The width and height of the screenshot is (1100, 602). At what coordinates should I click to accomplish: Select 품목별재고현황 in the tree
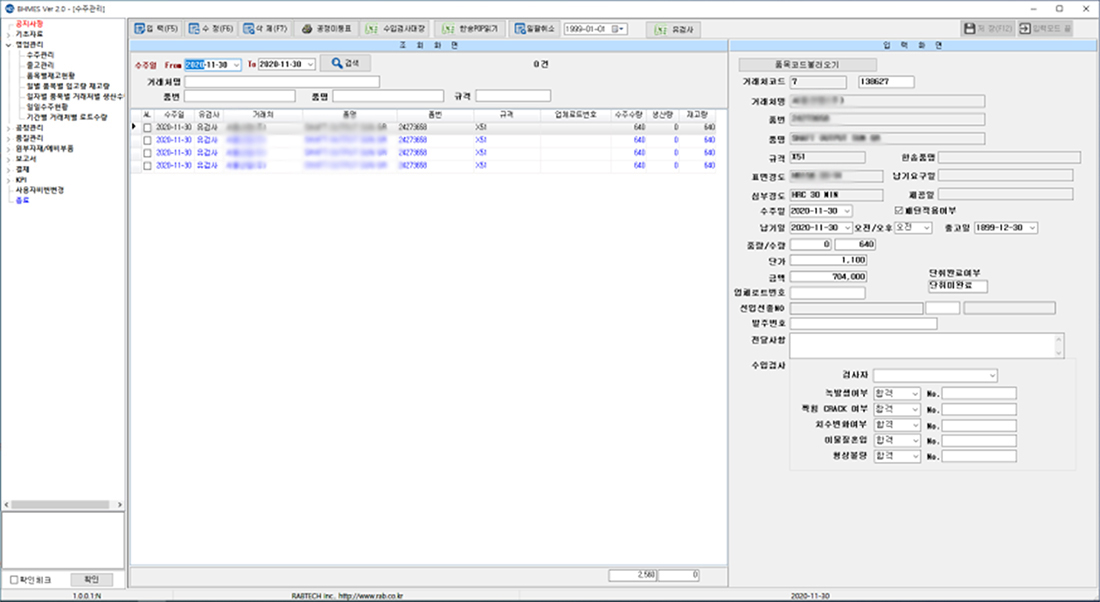[51, 76]
